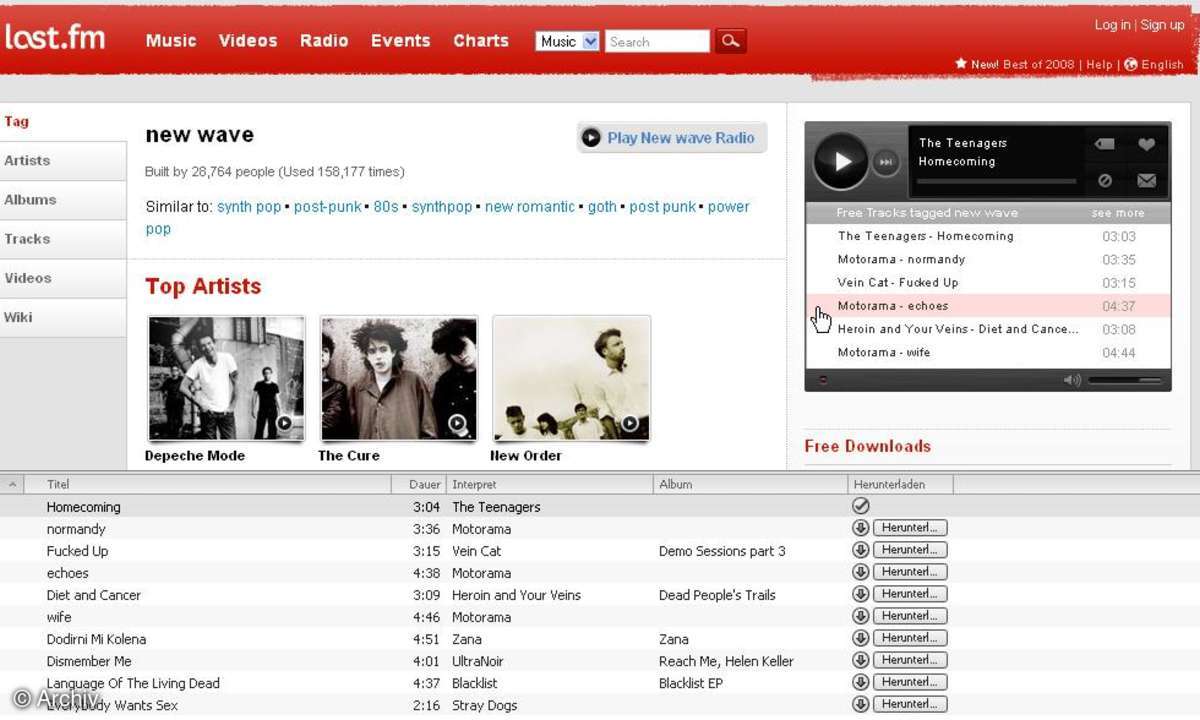Screen dimensions: 1200x720
Task: Open the Charts navigation menu
Action: [481, 41]
